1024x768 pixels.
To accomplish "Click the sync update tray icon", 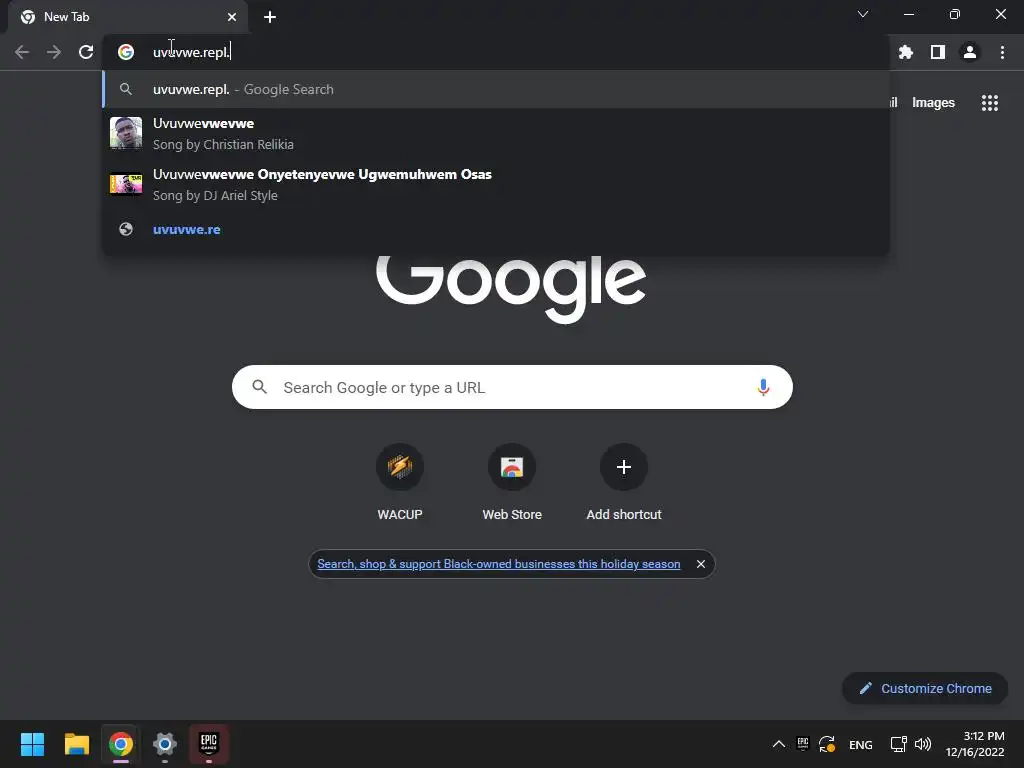I will (x=827, y=744).
